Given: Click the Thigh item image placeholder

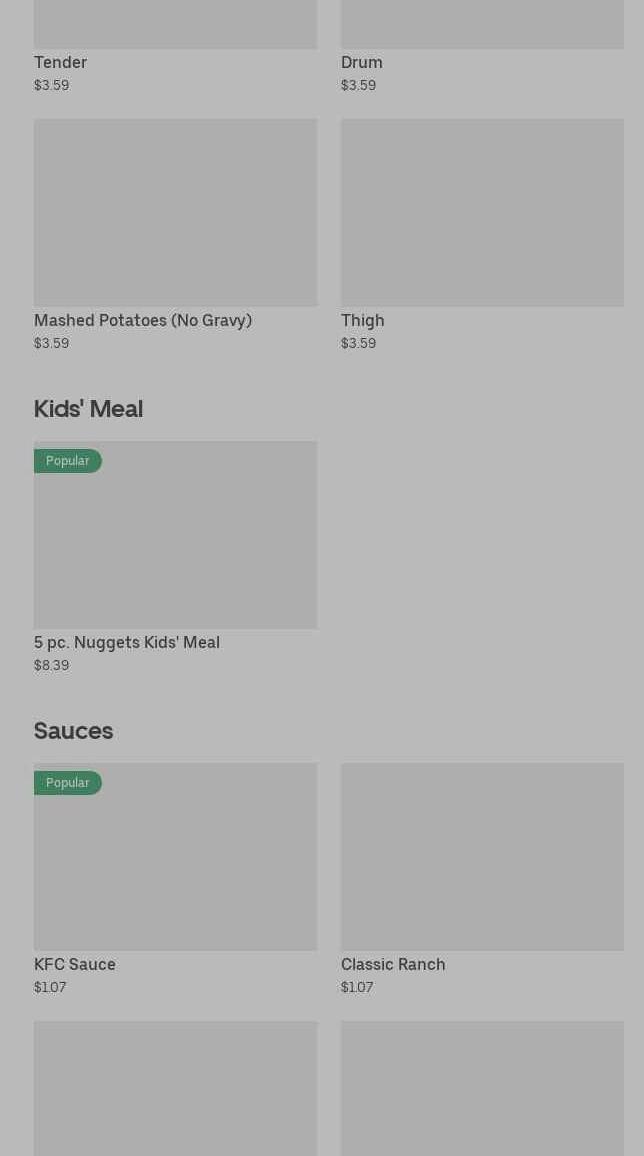Looking at the screenshot, I should point(482,212).
